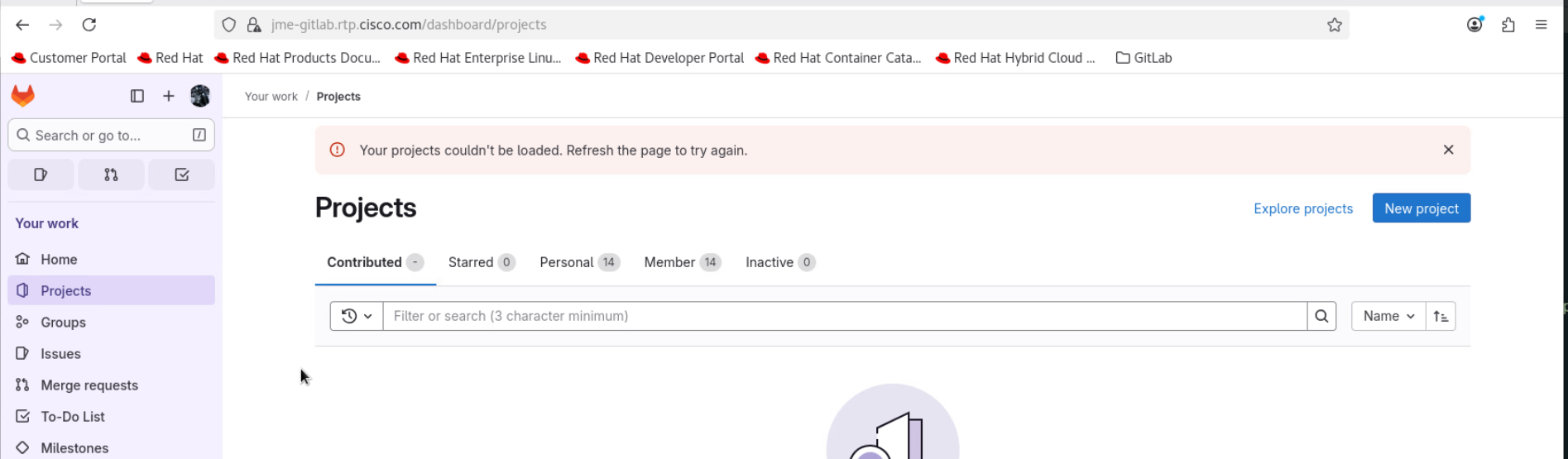Image resolution: width=1568 pixels, height=459 pixels.
Task: Open GitLab bookmarks folder
Action: [1144, 58]
